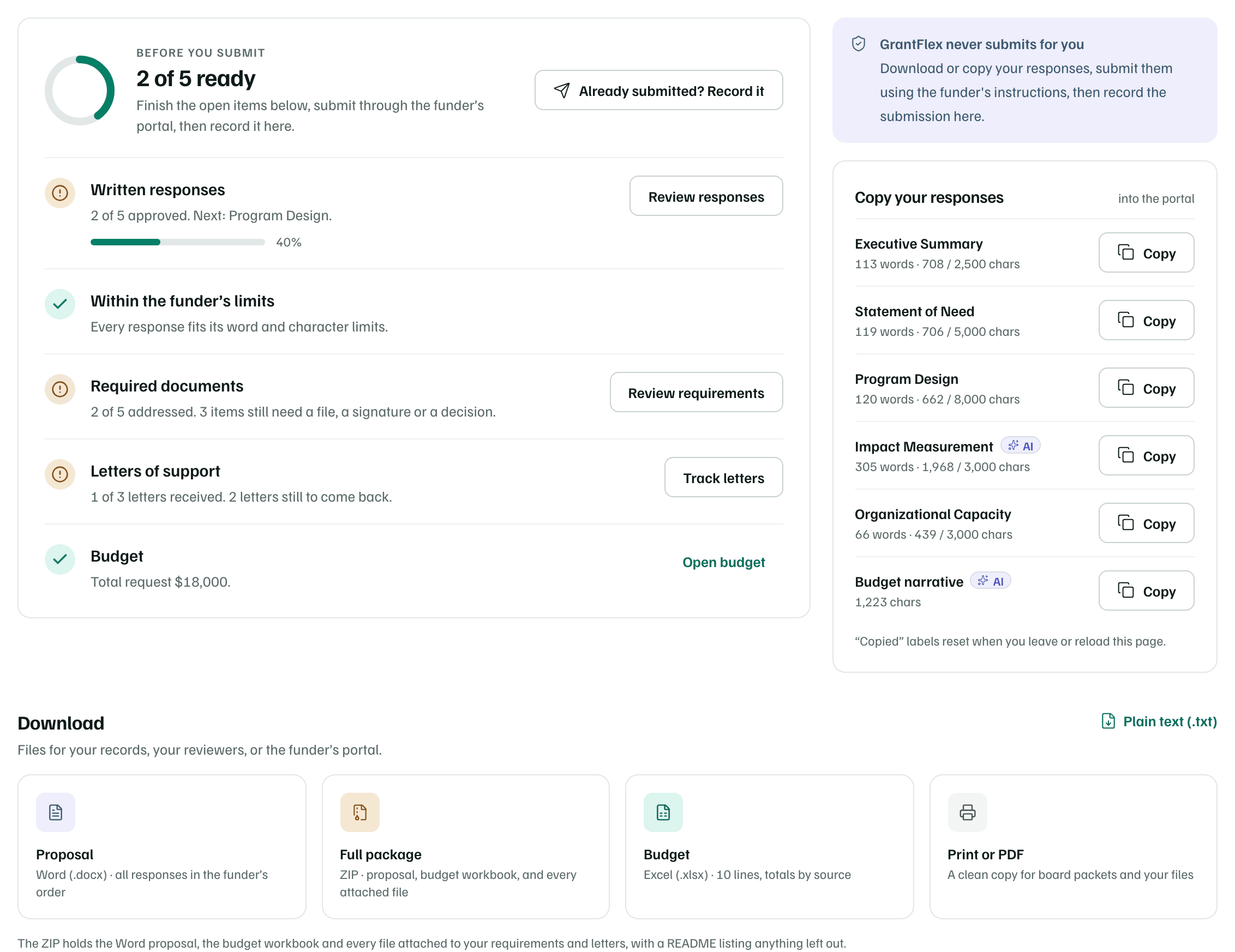Record submission via Already submitted? Record it
Image resolution: width=1235 pixels, height=952 pixels.
pos(659,91)
